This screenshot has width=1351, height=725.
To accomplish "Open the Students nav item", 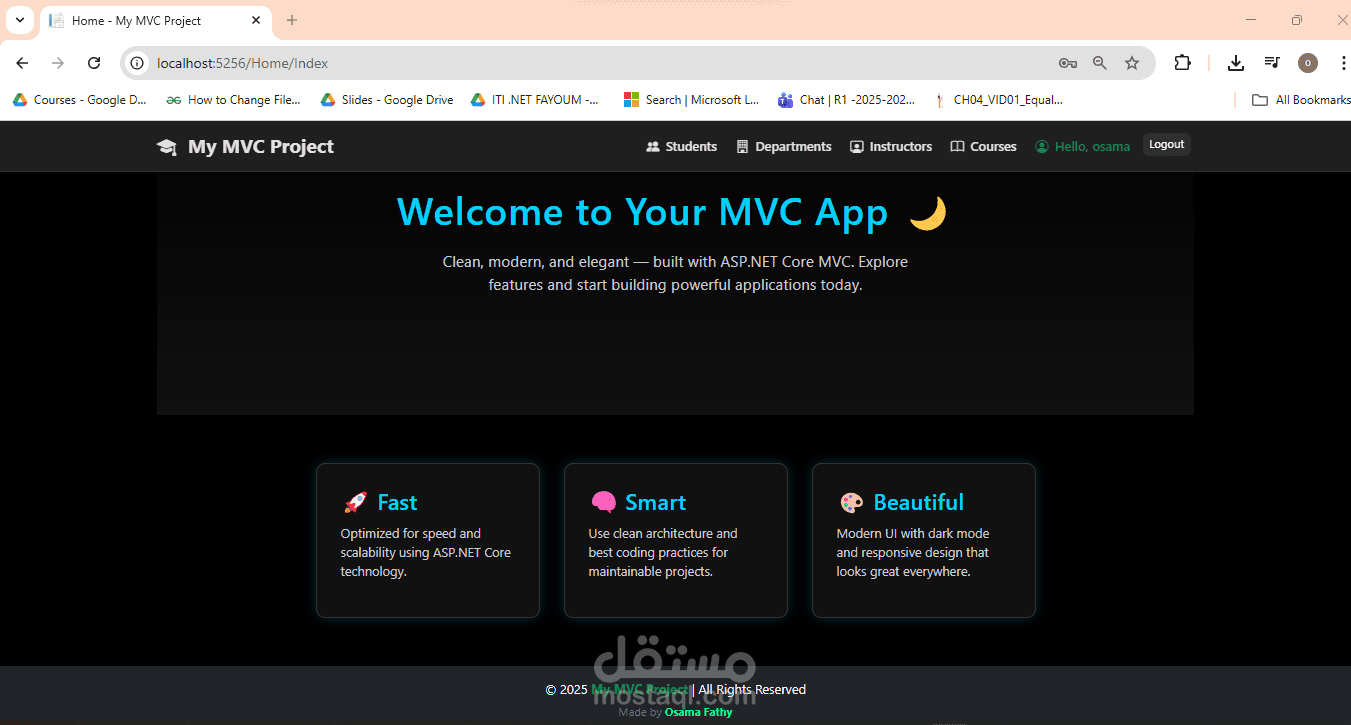I will point(682,147).
